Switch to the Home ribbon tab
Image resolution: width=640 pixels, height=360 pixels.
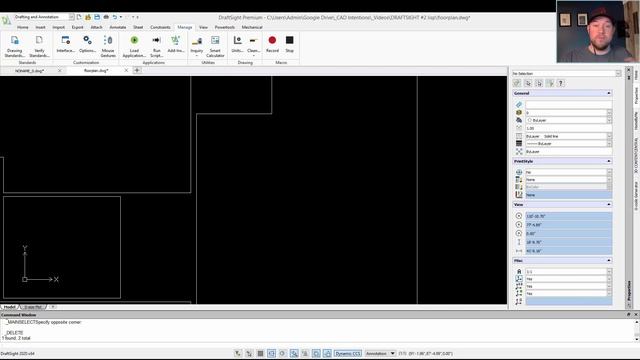(x=23, y=27)
